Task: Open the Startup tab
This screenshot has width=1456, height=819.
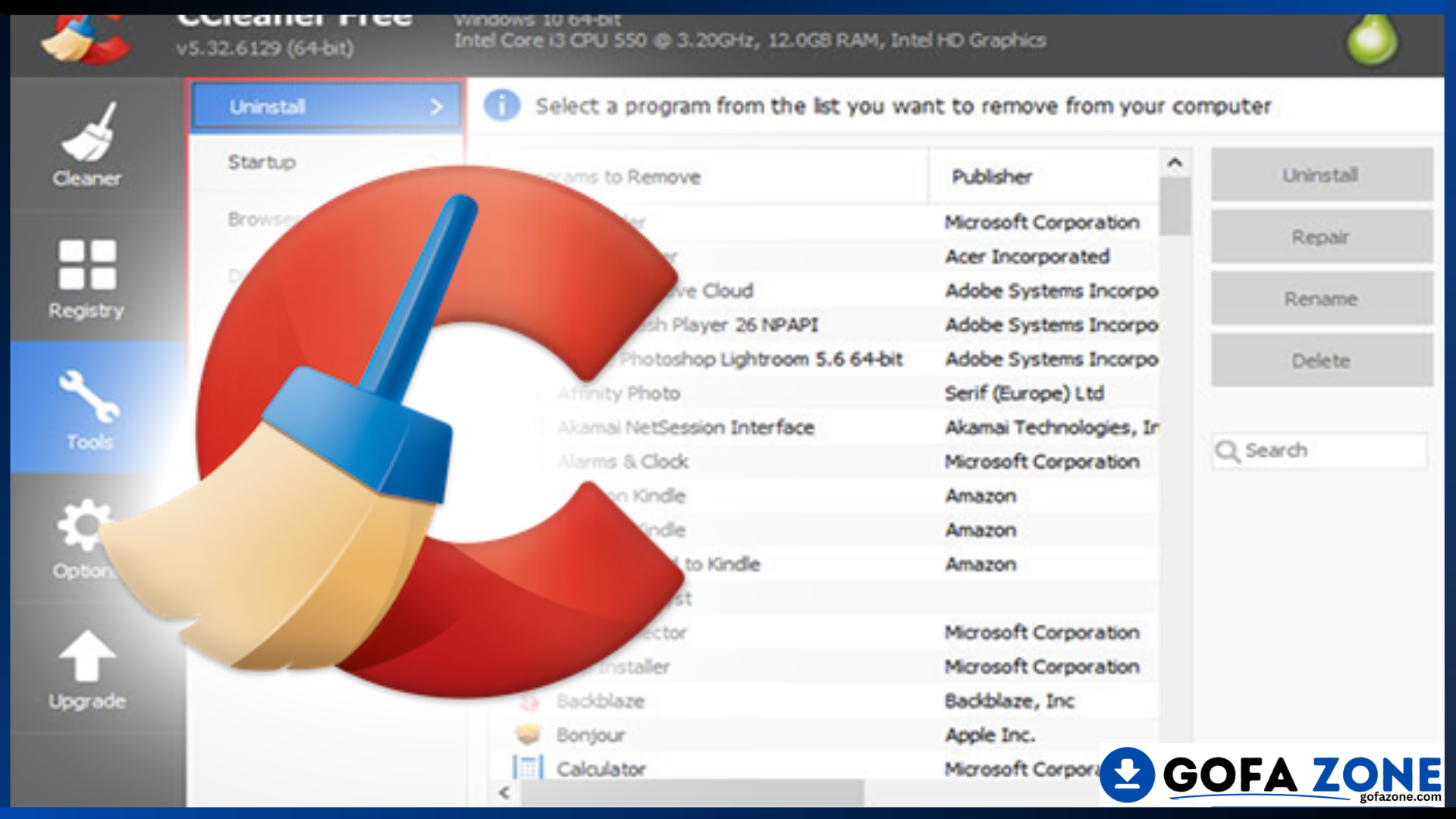Action: [326, 162]
